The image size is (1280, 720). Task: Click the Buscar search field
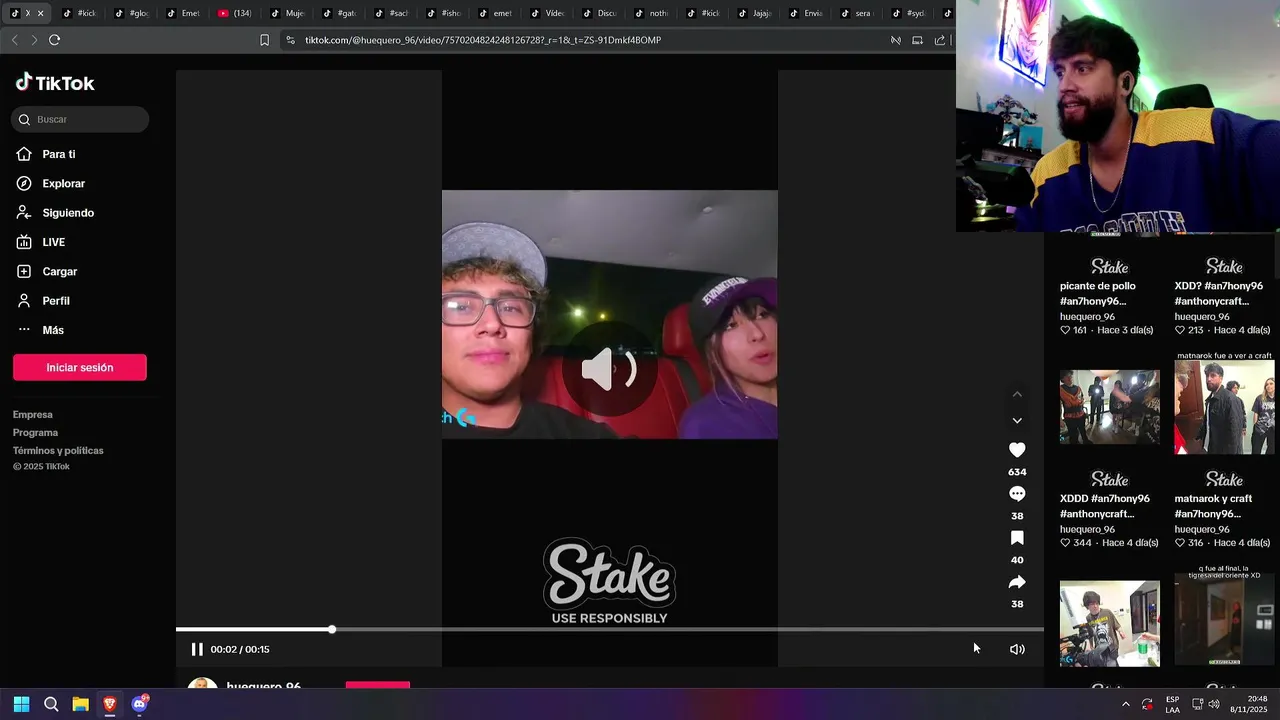pyautogui.click(x=80, y=119)
